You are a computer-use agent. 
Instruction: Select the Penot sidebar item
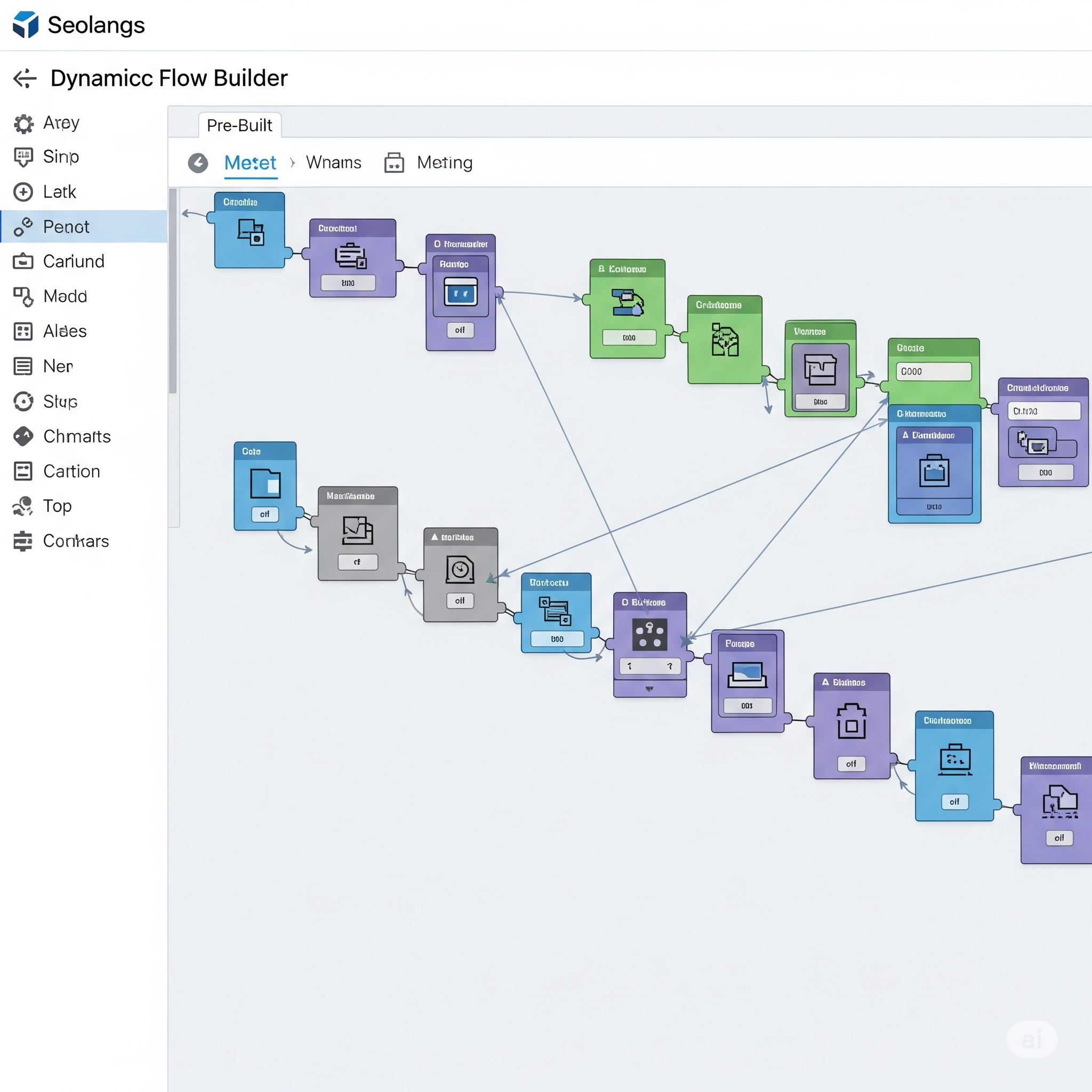84,227
